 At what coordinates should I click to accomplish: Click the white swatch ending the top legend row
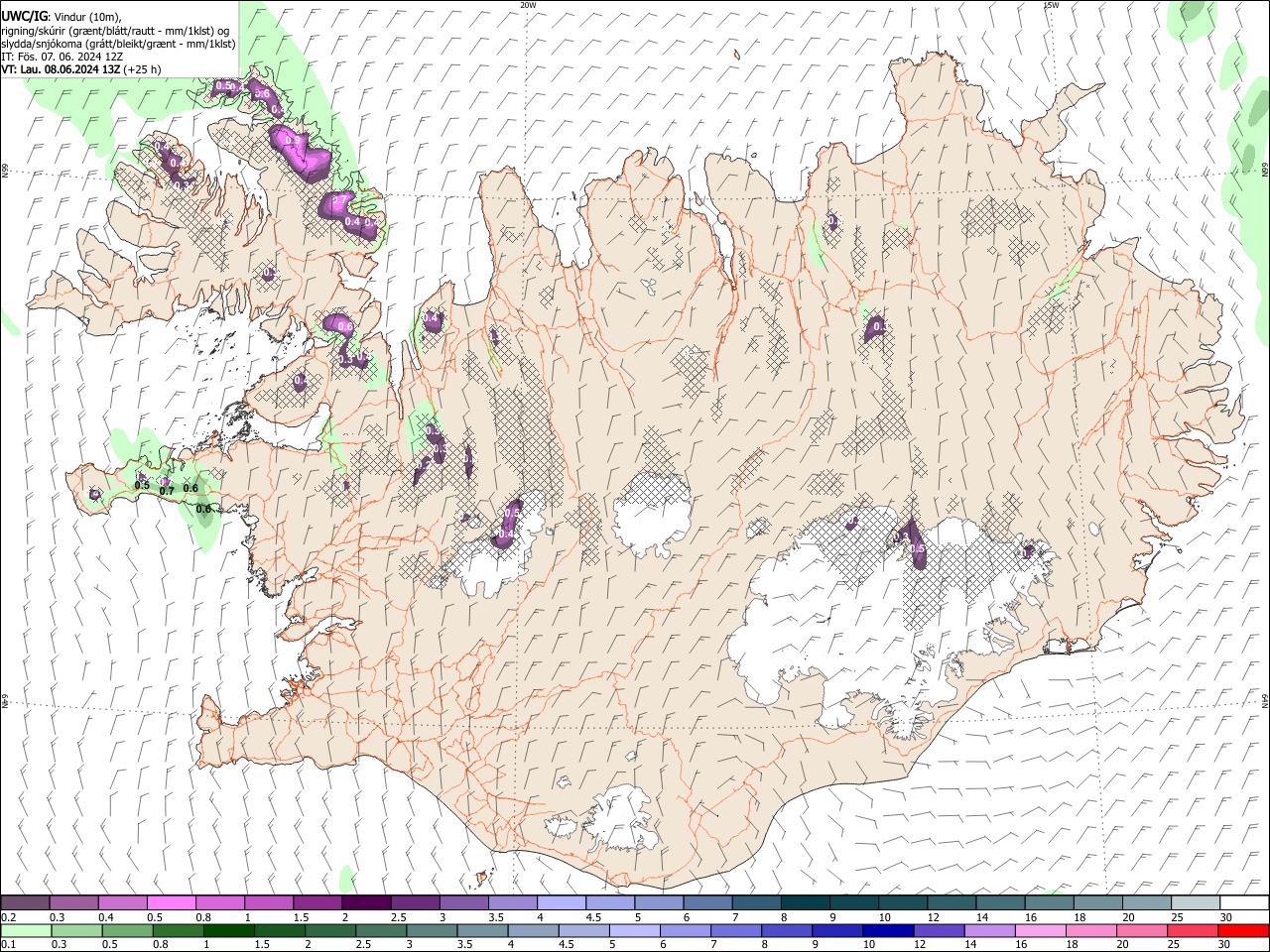1245,902
